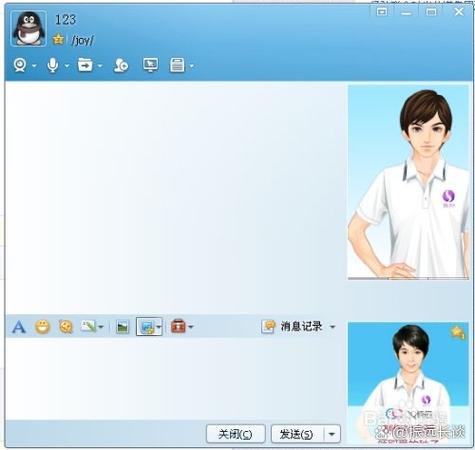
Task: Expand the 消息记录 dropdown arrow
Action: pos(332,327)
